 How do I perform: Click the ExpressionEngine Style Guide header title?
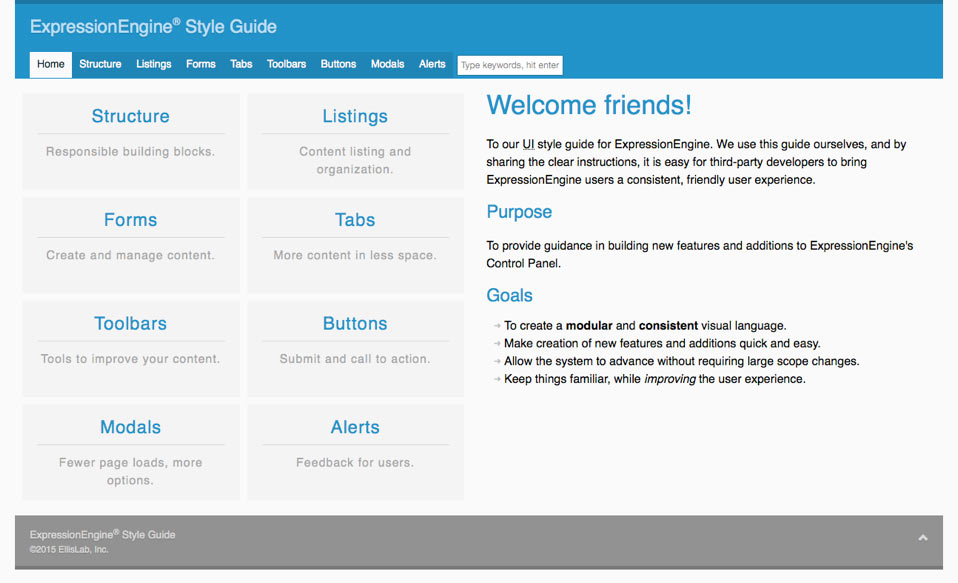coord(153,26)
